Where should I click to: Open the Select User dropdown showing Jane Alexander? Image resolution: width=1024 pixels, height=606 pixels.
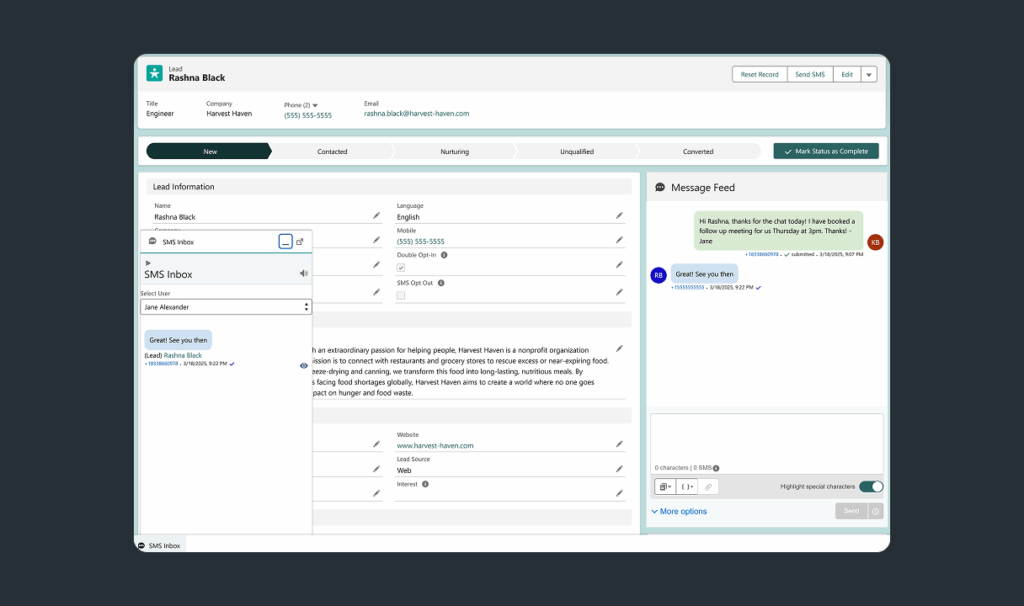pos(225,307)
